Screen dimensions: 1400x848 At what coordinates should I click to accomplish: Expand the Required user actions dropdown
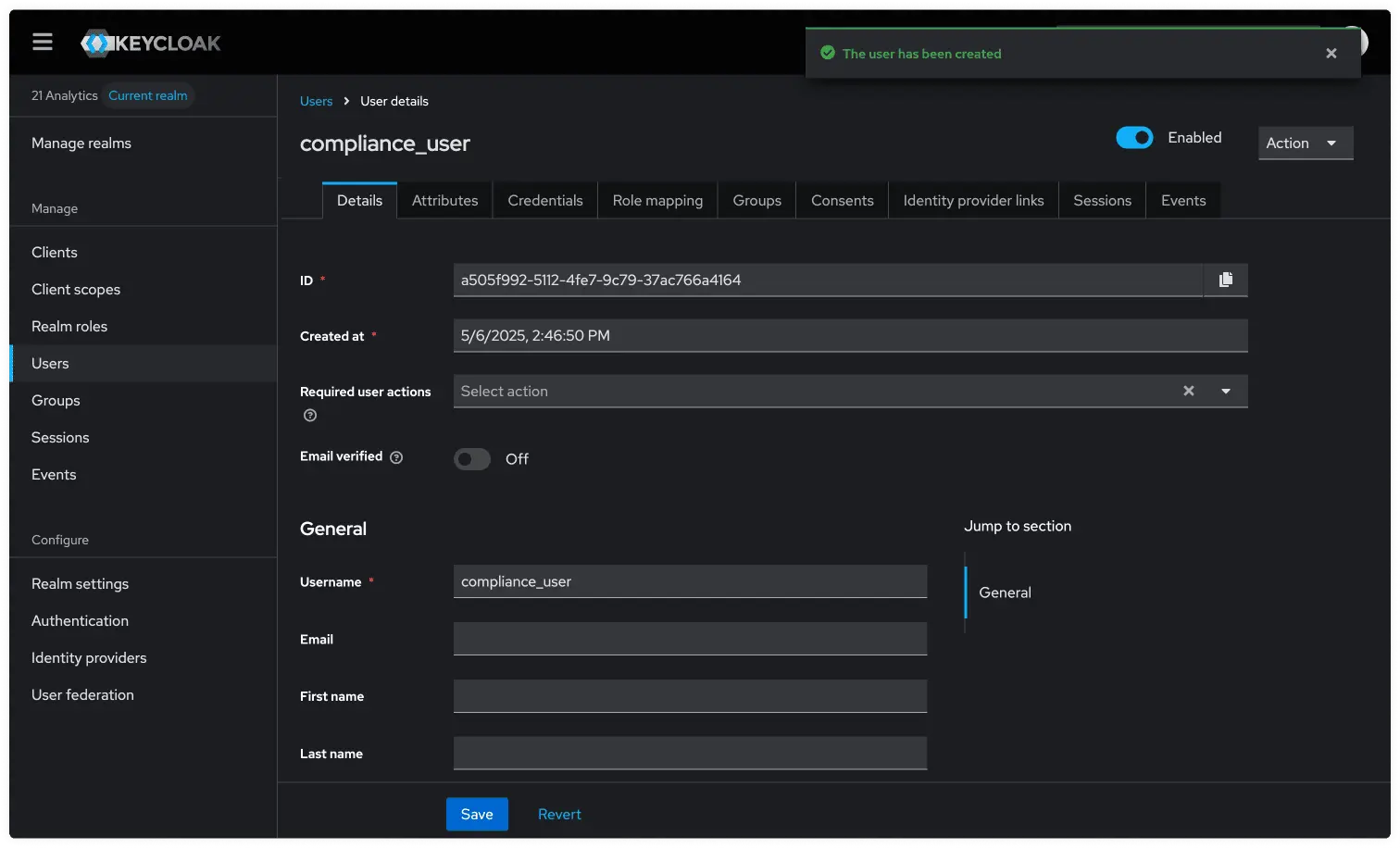(x=1225, y=391)
